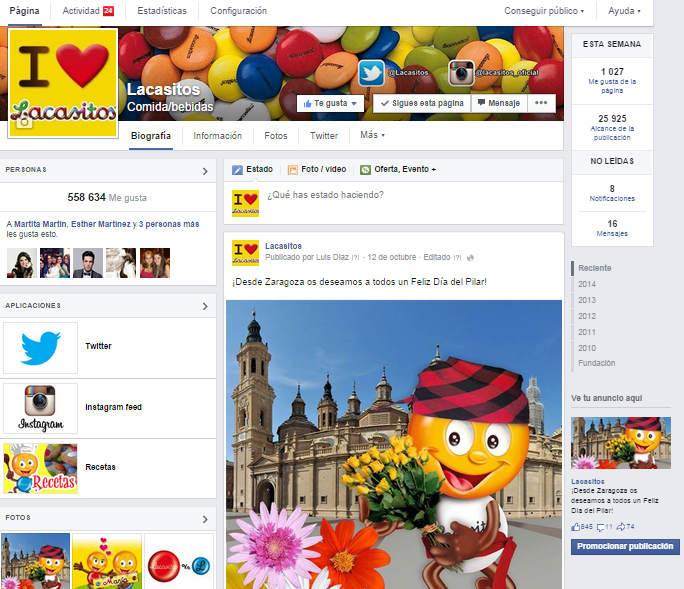Viewport: 684px width, 589px height.
Task: Open the Pilar photo thumbnail in Fotos
Action: coord(35,561)
